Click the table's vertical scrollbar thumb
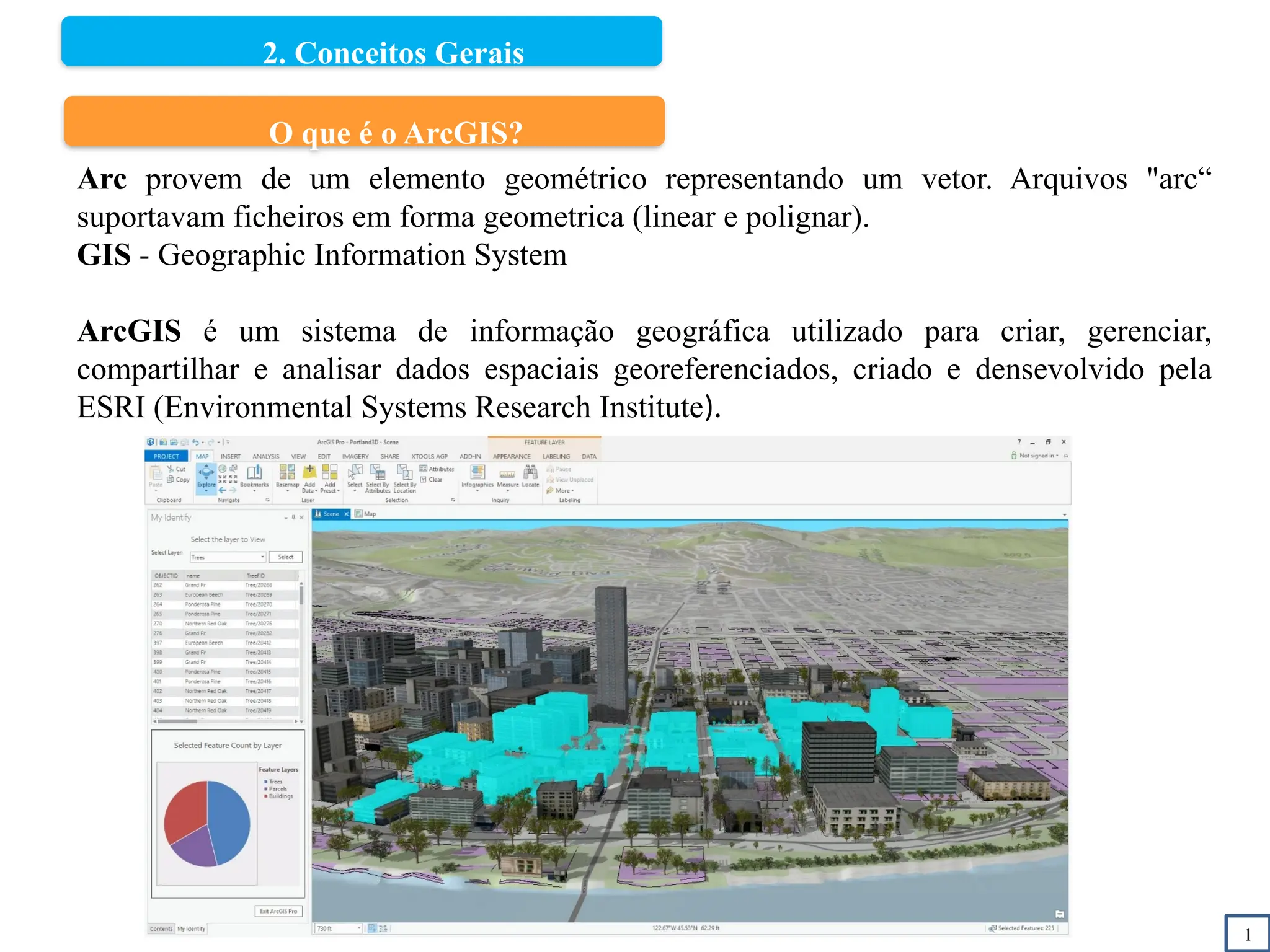The height and width of the screenshot is (952, 1270). click(301, 595)
